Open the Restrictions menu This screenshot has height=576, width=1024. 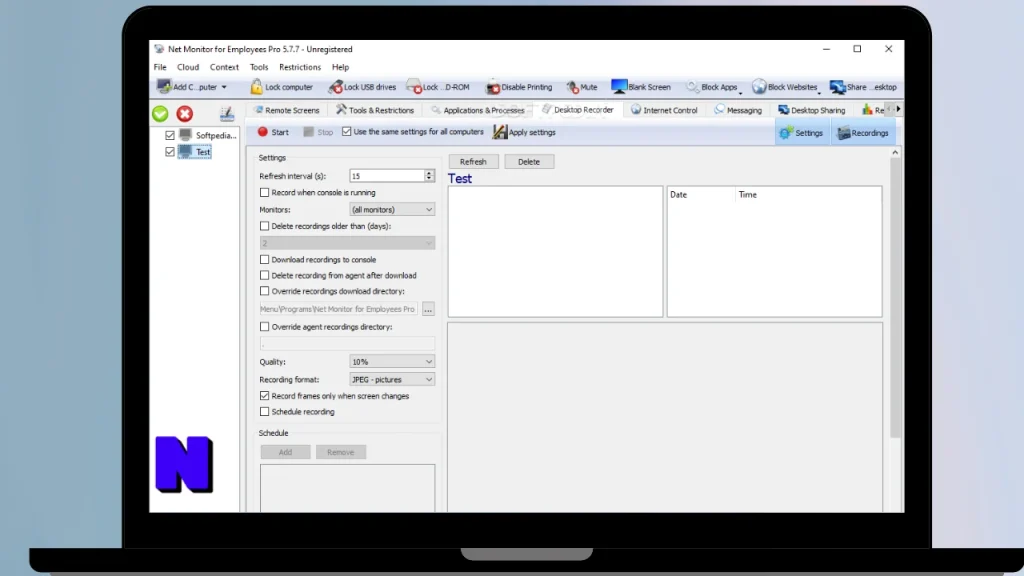(x=300, y=67)
